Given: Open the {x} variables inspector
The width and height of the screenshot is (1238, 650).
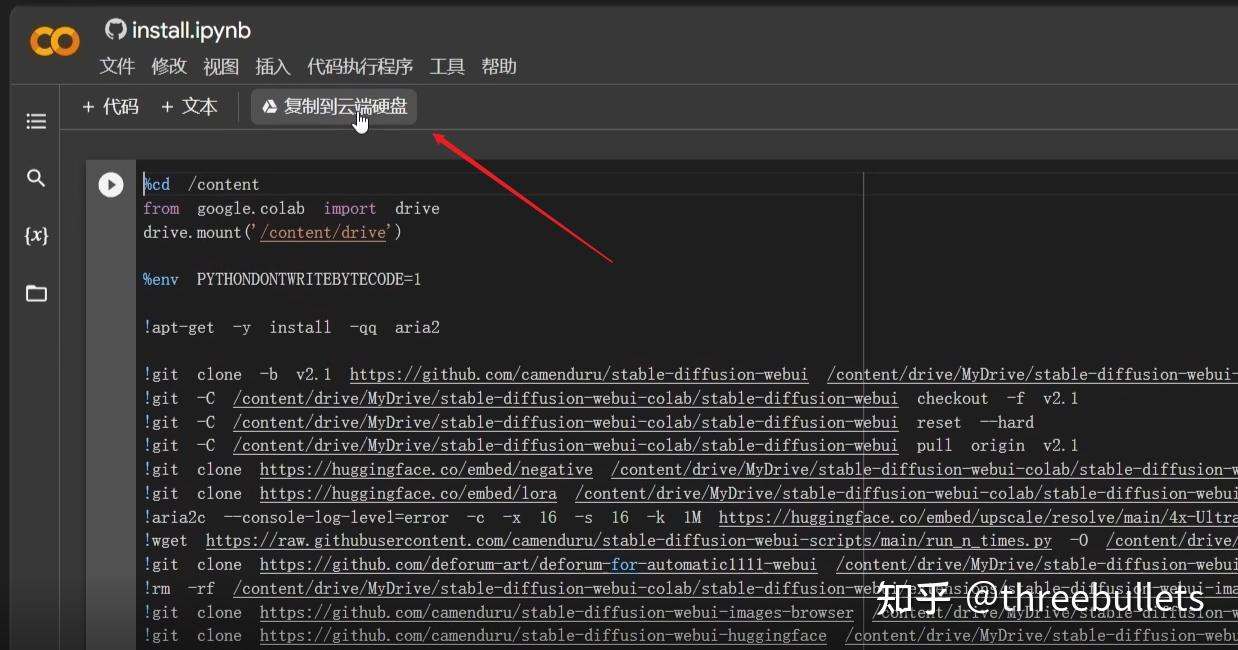Looking at the screenshot, I should (x=36, y=235).
